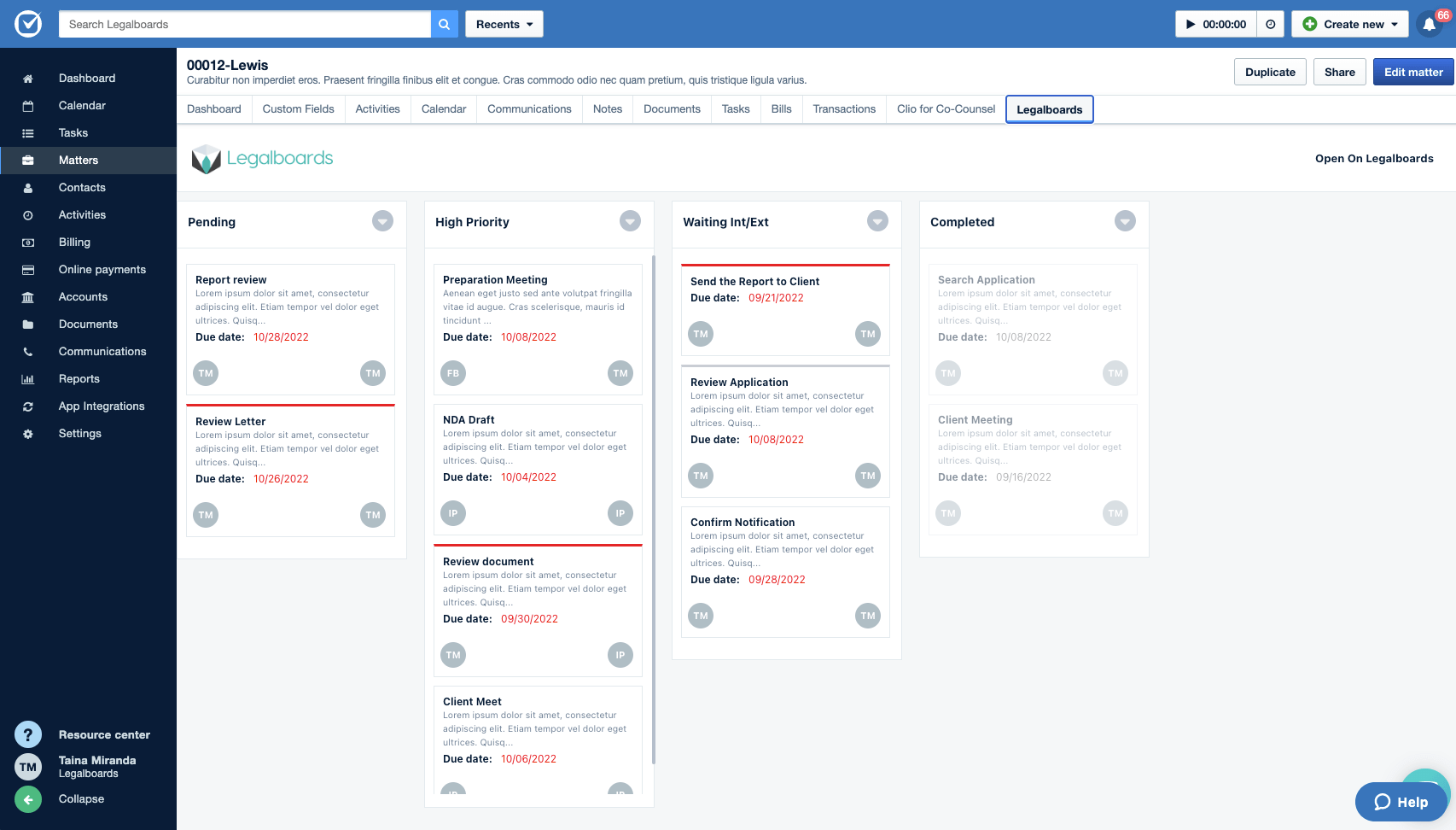Open the timer clock icon

[x=1271, y=24]
